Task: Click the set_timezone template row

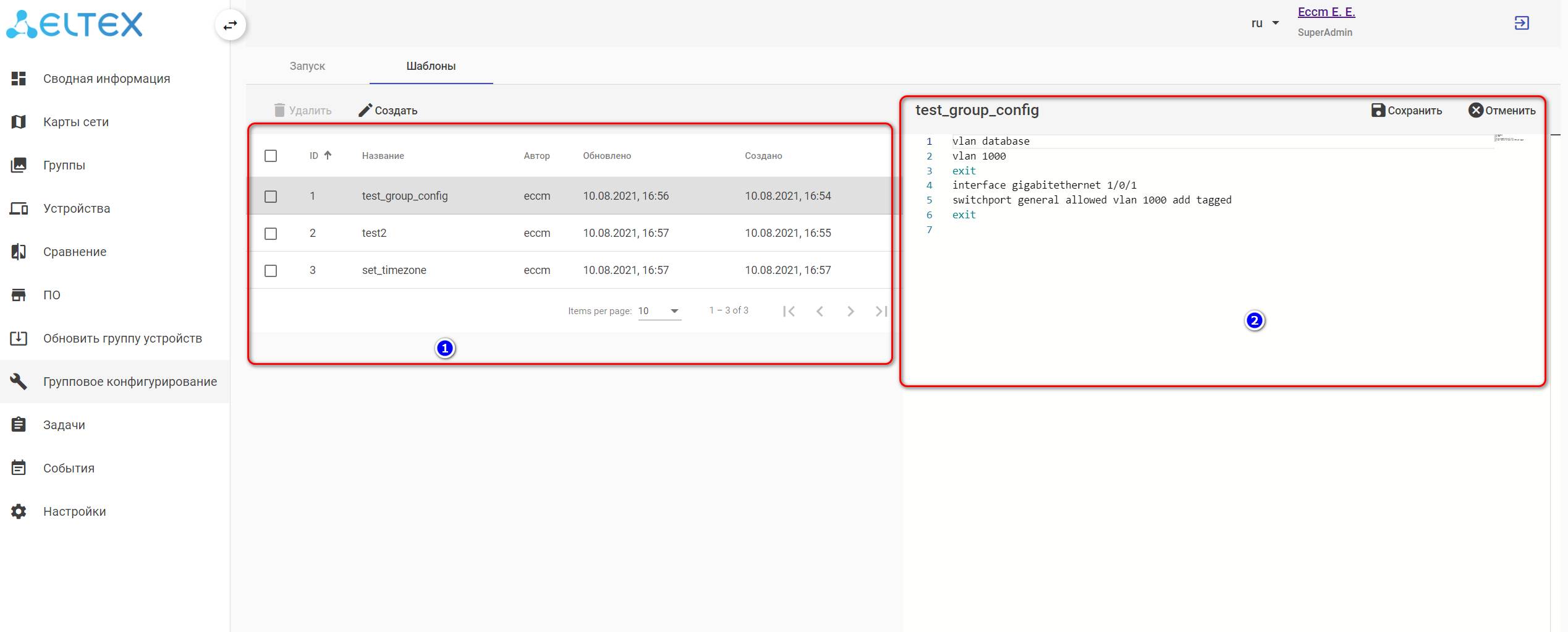Action: pyautogui.click(x=394, y=270)
